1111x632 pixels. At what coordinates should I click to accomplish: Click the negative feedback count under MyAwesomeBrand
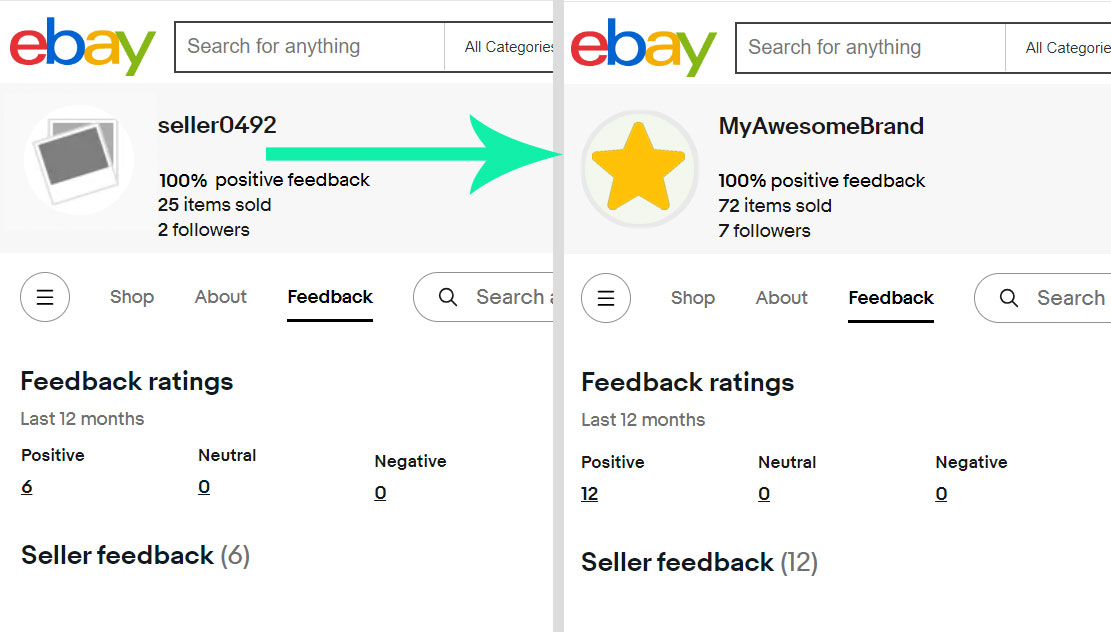(940, 493)
